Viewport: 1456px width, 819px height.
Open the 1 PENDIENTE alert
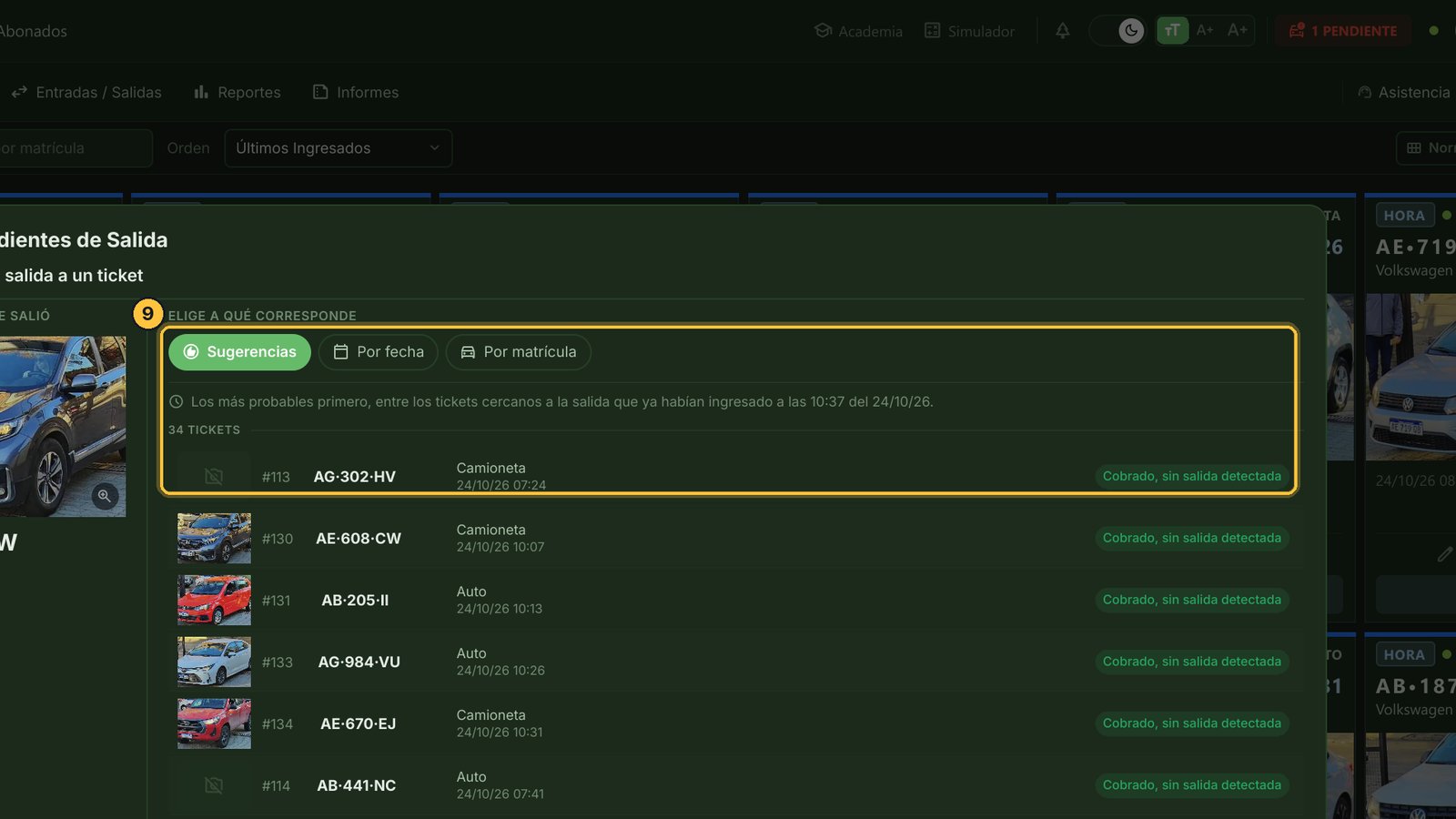click(x=1342, y=31)
